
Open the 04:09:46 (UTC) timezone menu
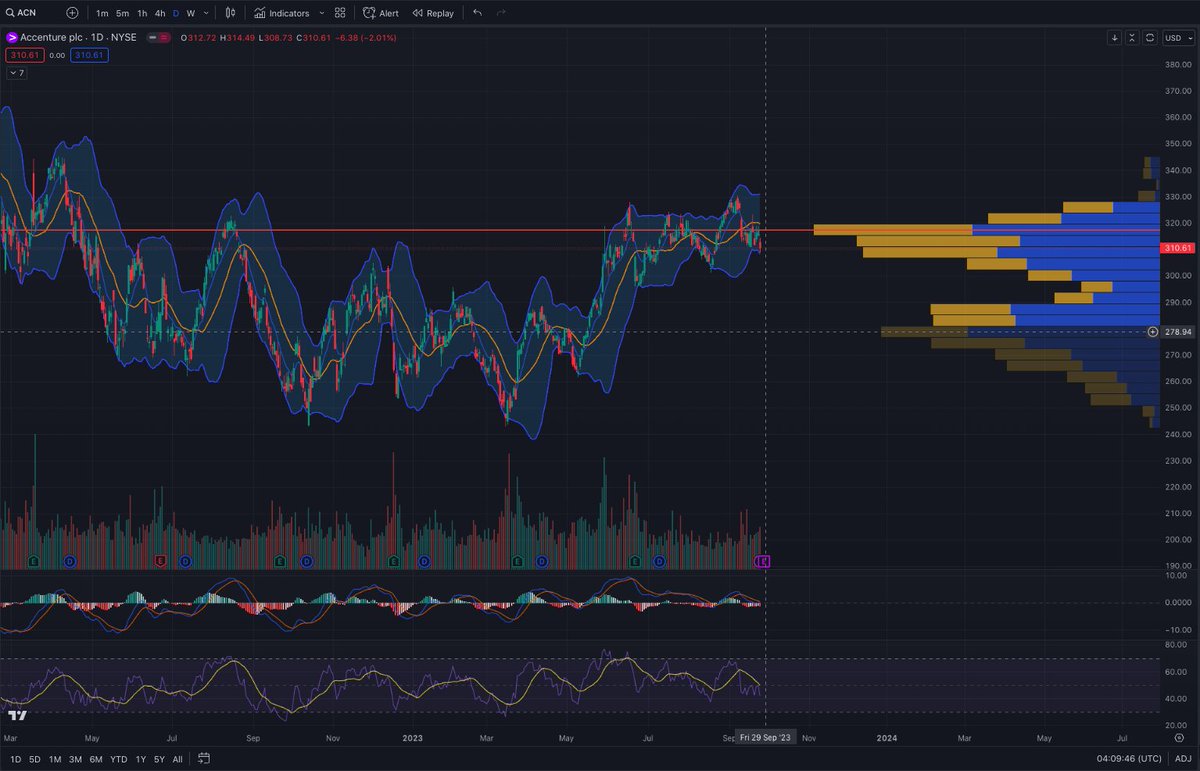[x=1129, y=758]
